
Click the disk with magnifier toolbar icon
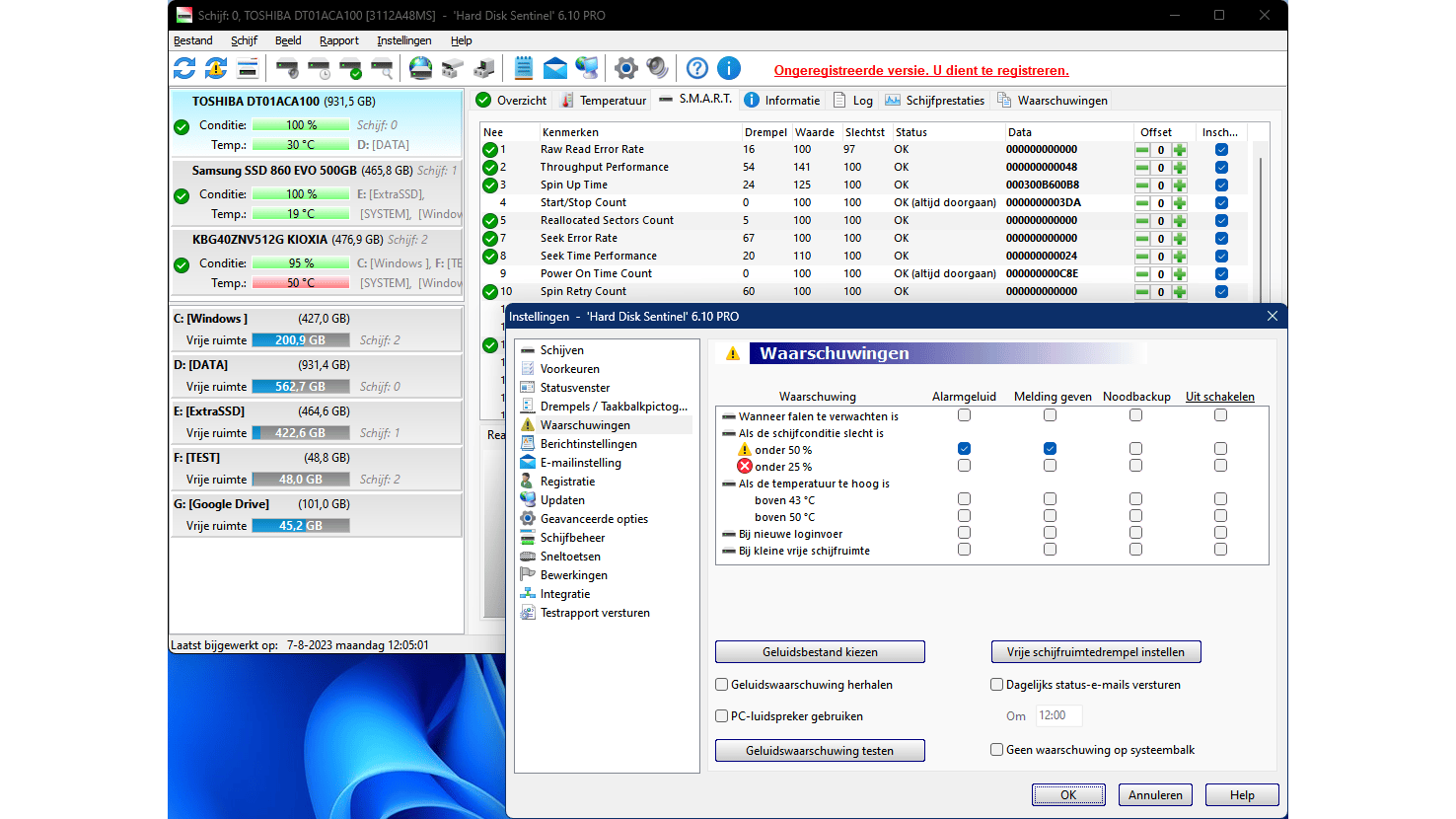pyautogui.click(x=382, y=68)
